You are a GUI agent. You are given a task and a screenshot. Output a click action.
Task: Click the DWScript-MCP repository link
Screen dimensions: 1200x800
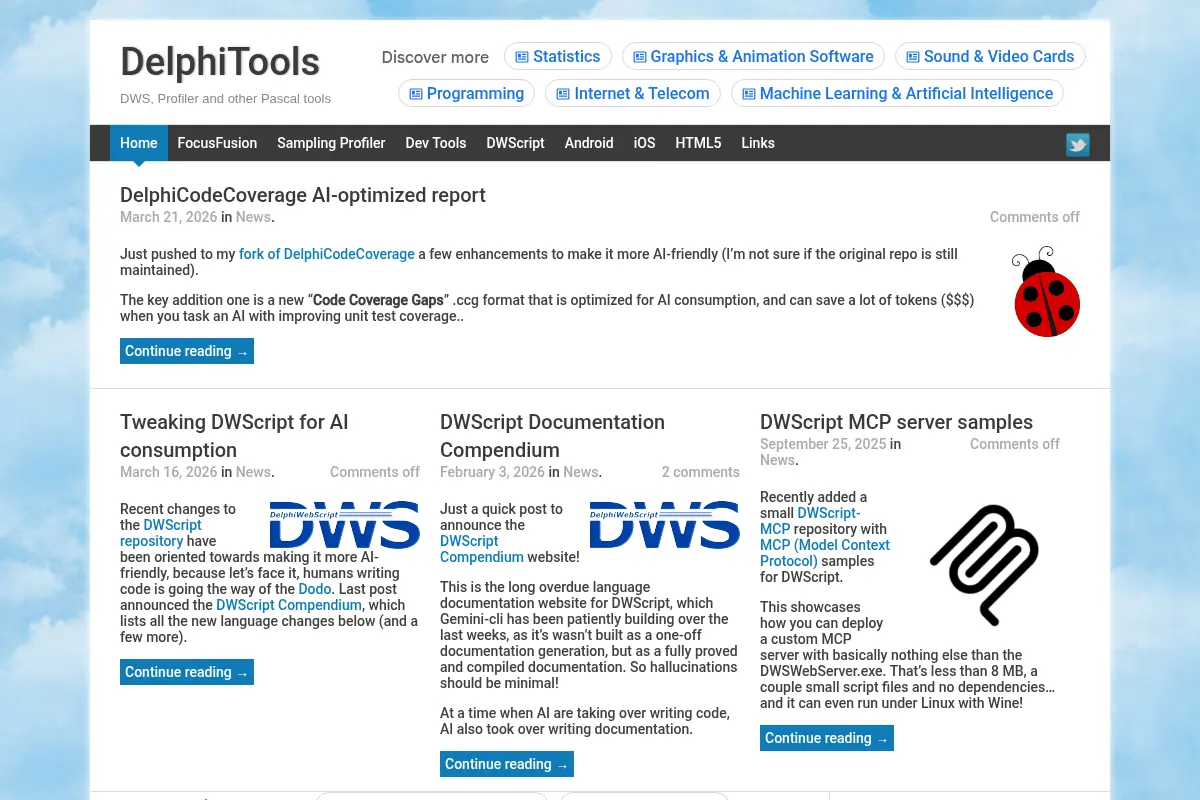pyautogui.click(x=810, y=521)
